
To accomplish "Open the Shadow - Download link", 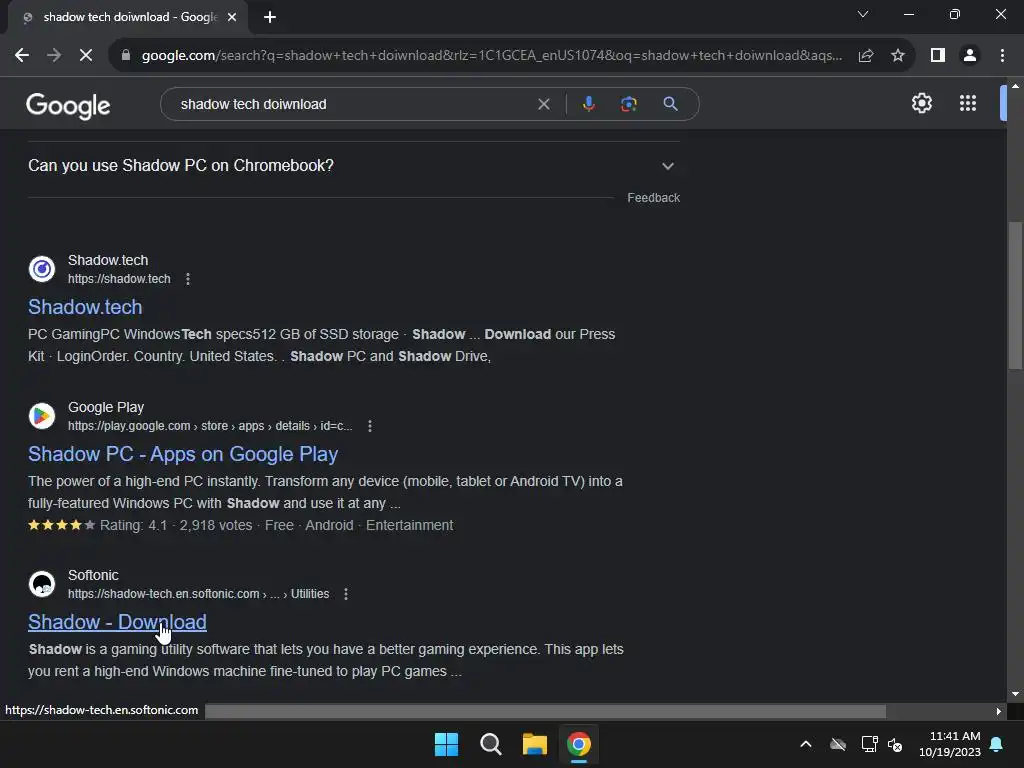I will click(x=117, y=622).
